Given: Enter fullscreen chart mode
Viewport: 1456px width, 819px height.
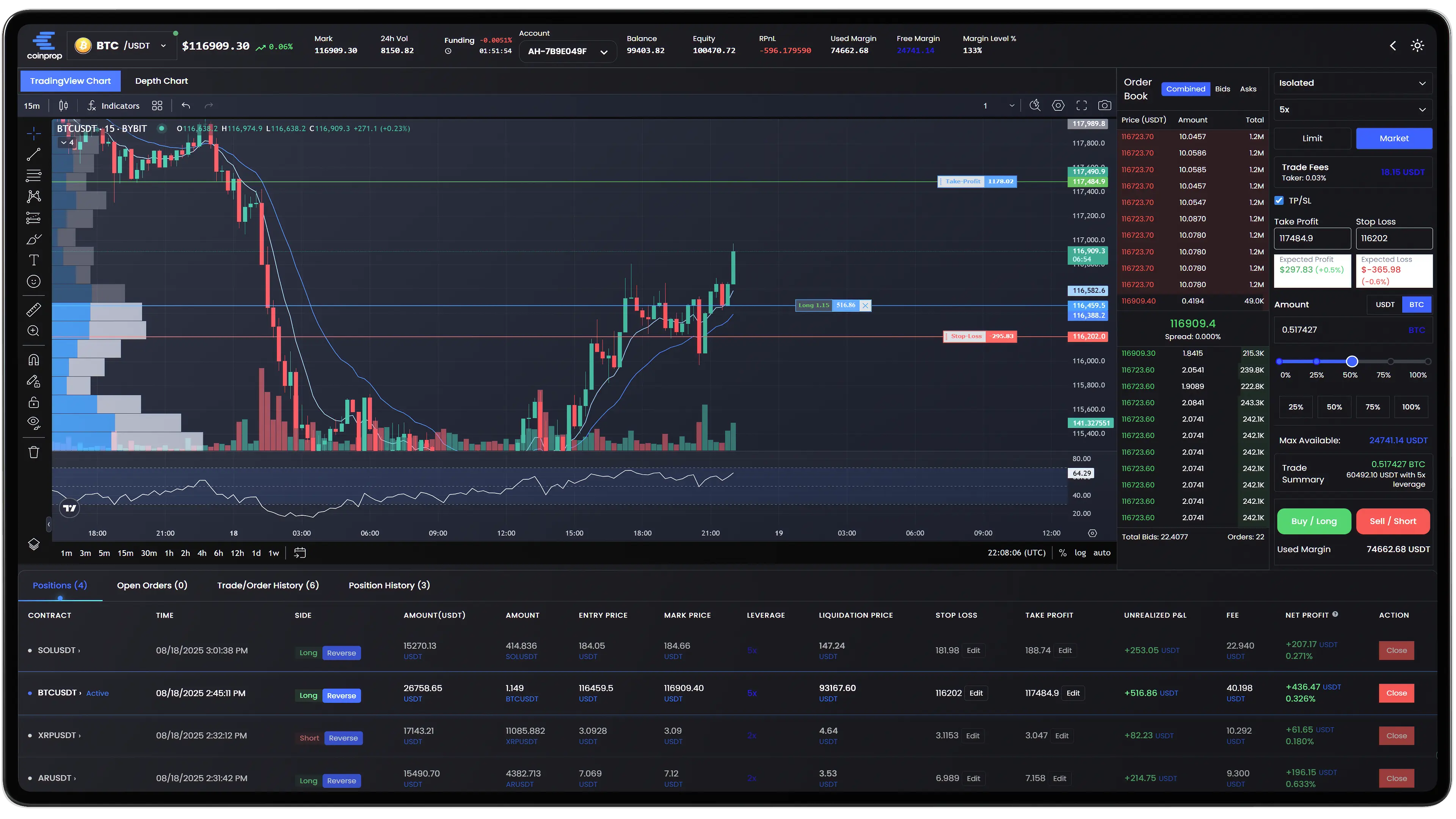Looking at the screenshot, I should click(1081, 106).
